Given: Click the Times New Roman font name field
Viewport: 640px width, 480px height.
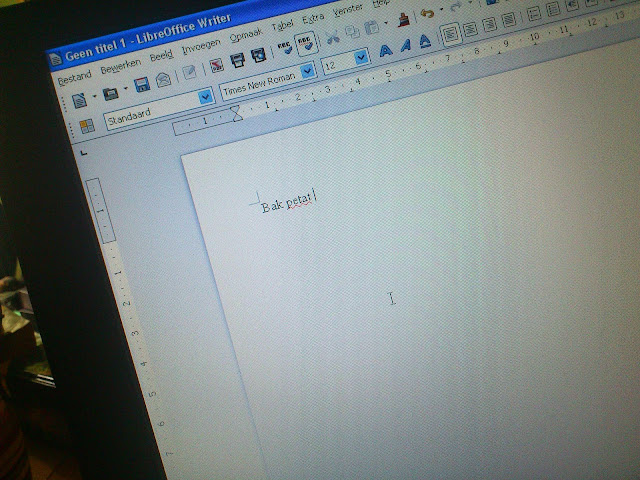Looking at the screenshot, I should [x=260, y=83].
